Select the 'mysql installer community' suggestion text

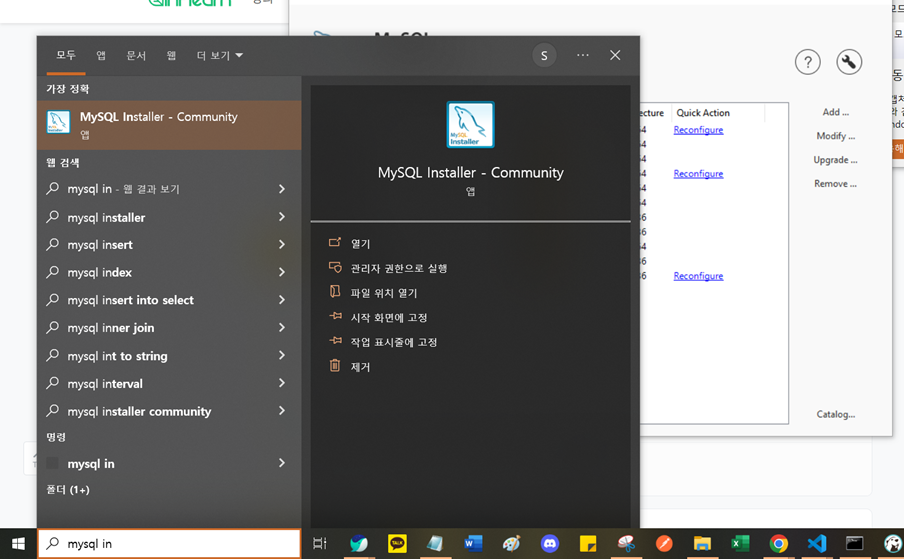click(x=139, y=411)
